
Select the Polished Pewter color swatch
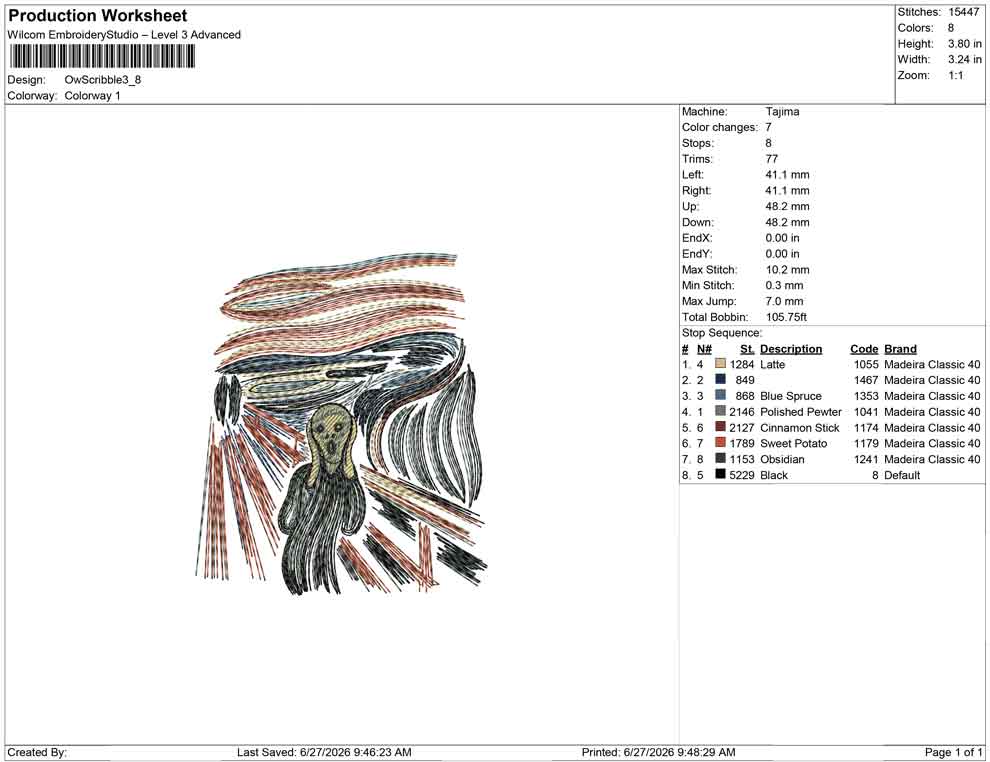(x=720, y=411)
